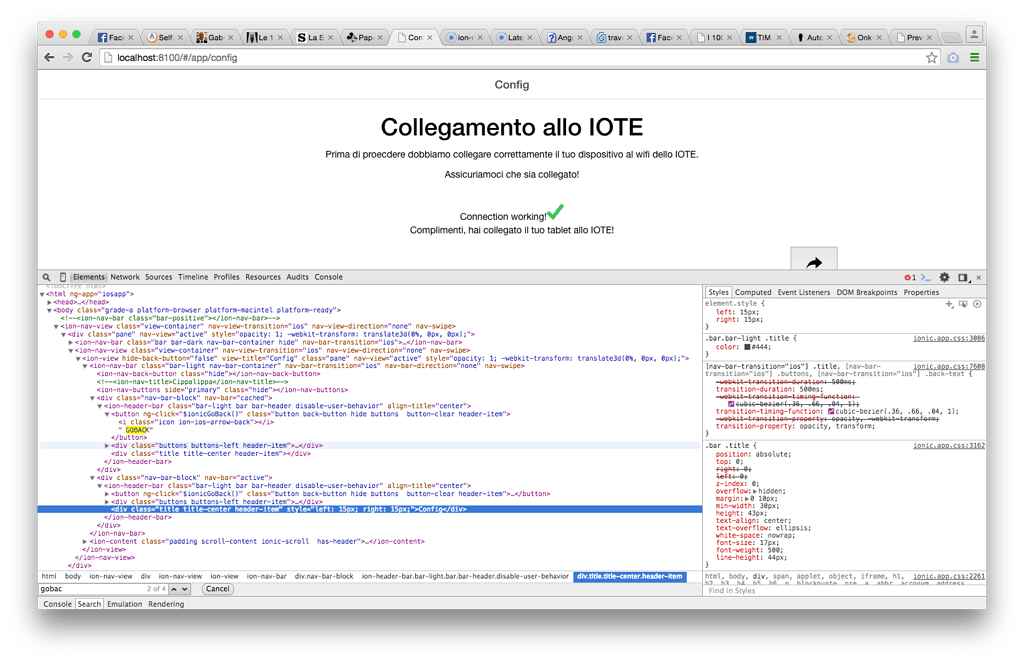This screenshot has height=663, width=1024.
Task: Select the ion-nav-back-button element row
Action: [x=209, y=374]
